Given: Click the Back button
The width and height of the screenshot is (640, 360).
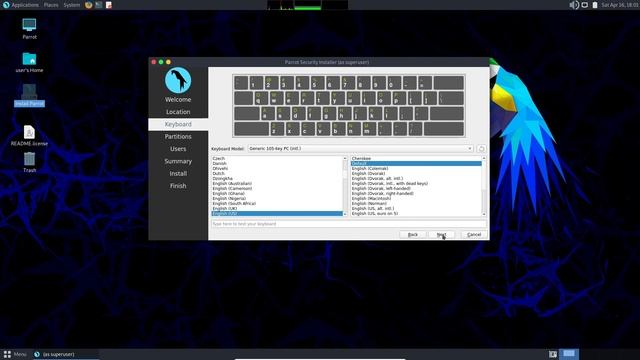Looking at the screenshot, I should click(x=413, y=235).
